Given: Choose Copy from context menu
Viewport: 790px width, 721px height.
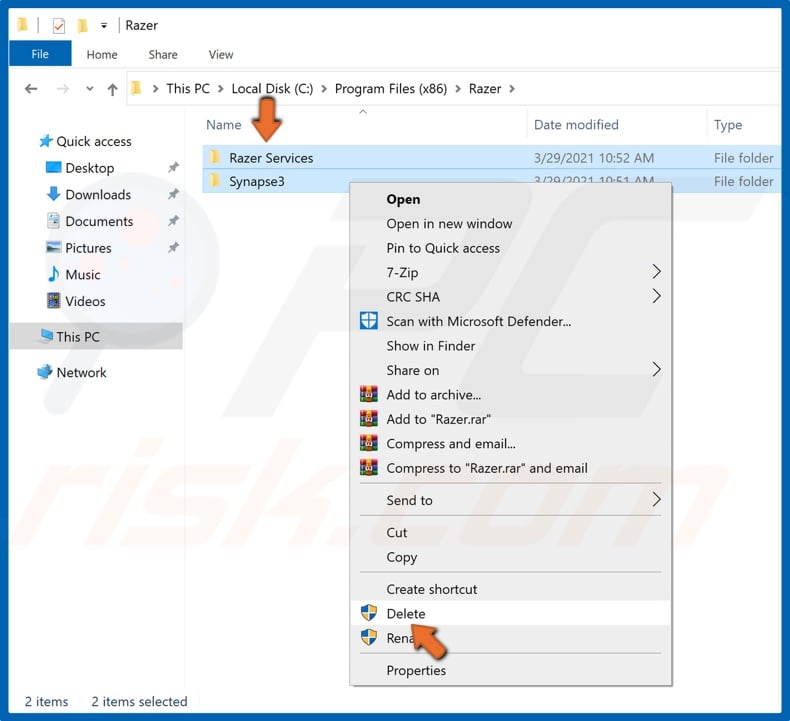Looking at the screenshot, I should (510, 557).
